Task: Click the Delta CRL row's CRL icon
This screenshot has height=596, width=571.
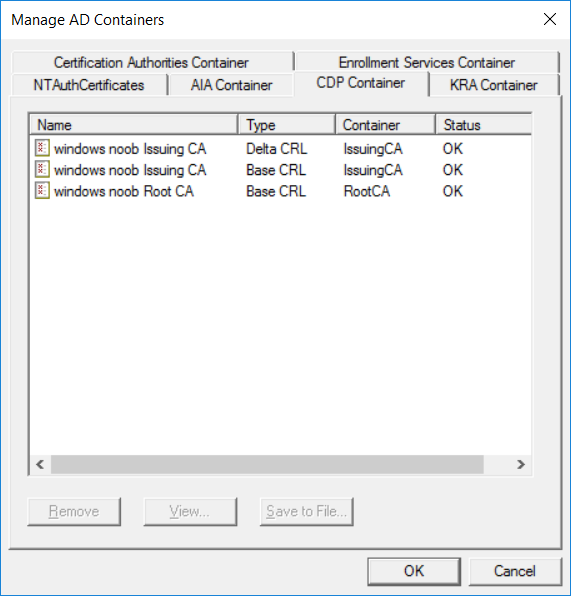Action: 42,148
